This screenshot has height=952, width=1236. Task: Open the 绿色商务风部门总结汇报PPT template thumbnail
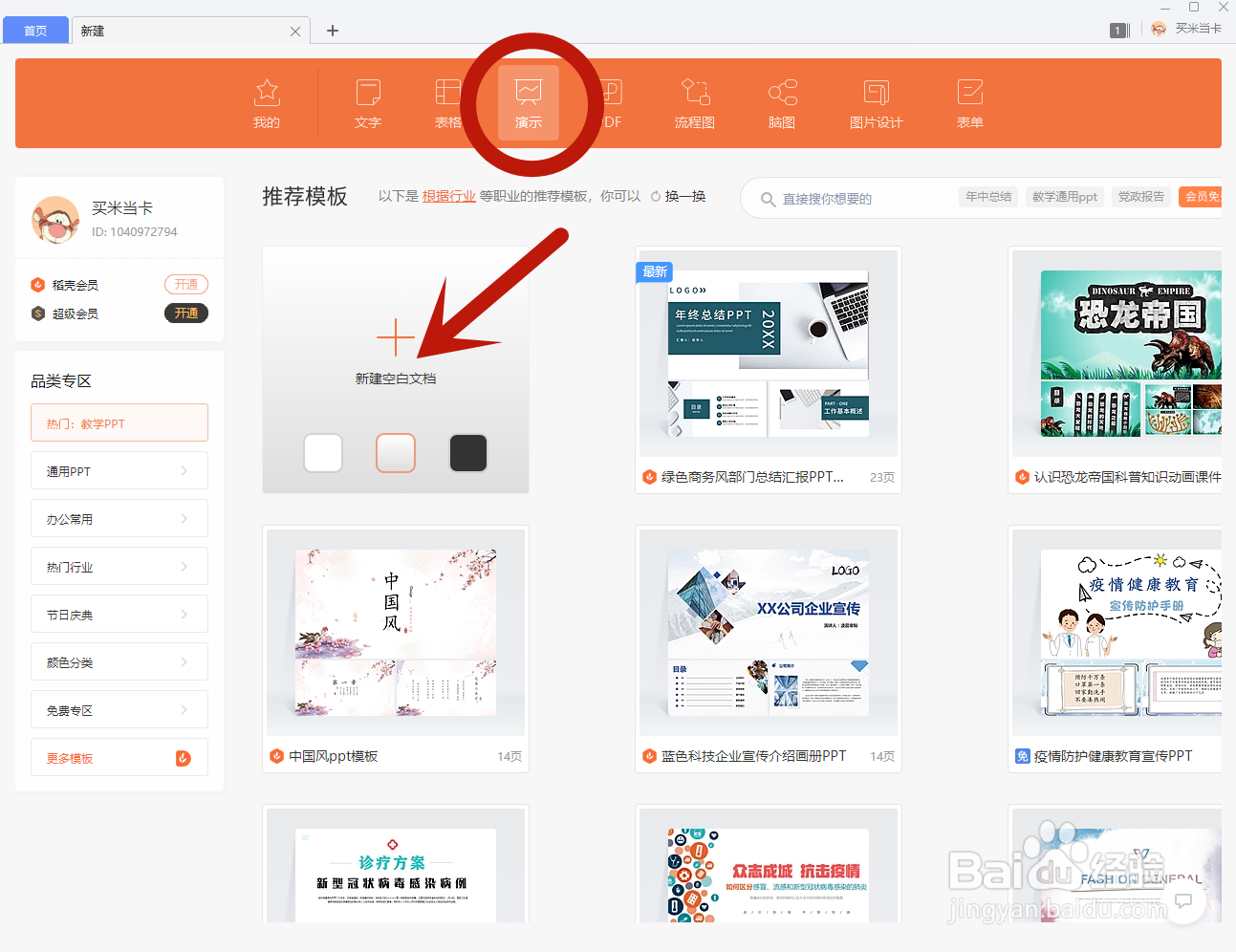769,354
